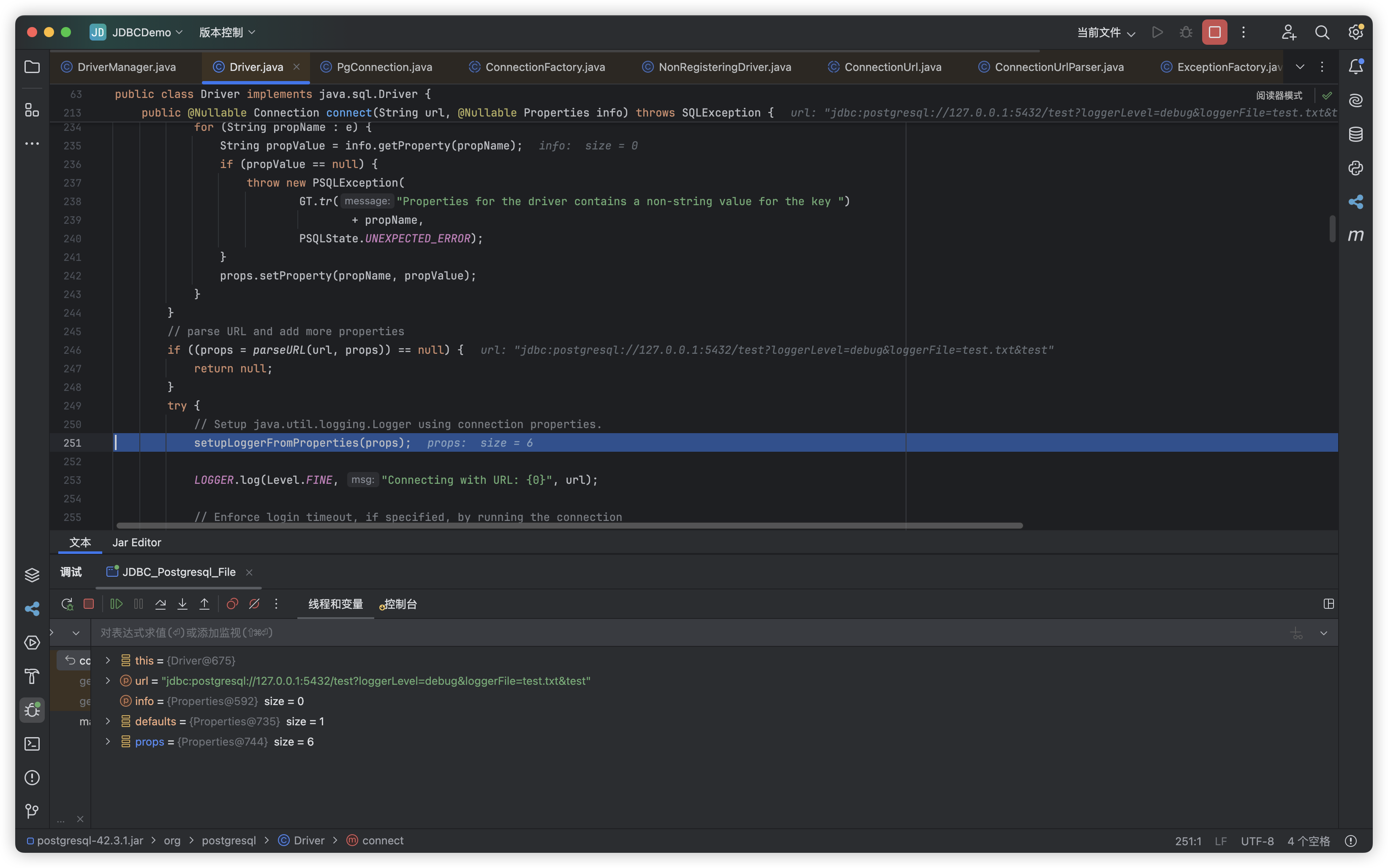Click the Step Over button
Screen dimensions: 1388x868
click(x=160, y=604)
